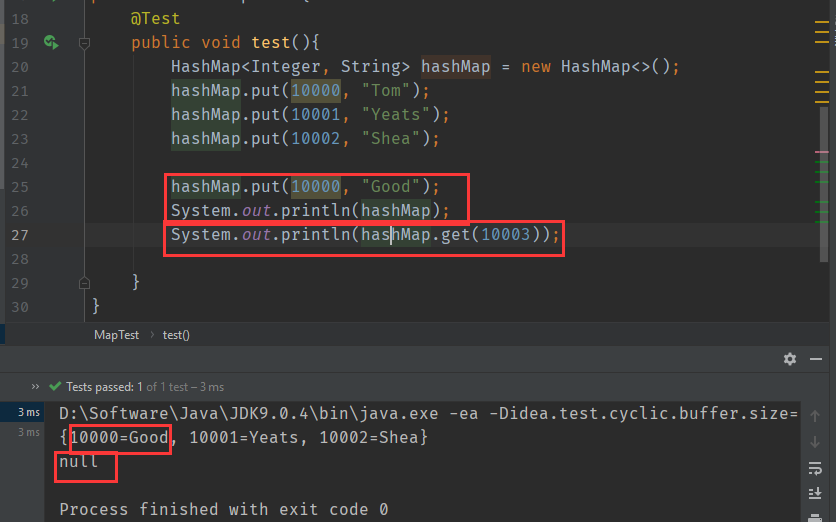836x522 pixels.
Task: Select the first 3 ms test result row
Action: [x=22, y=412]
